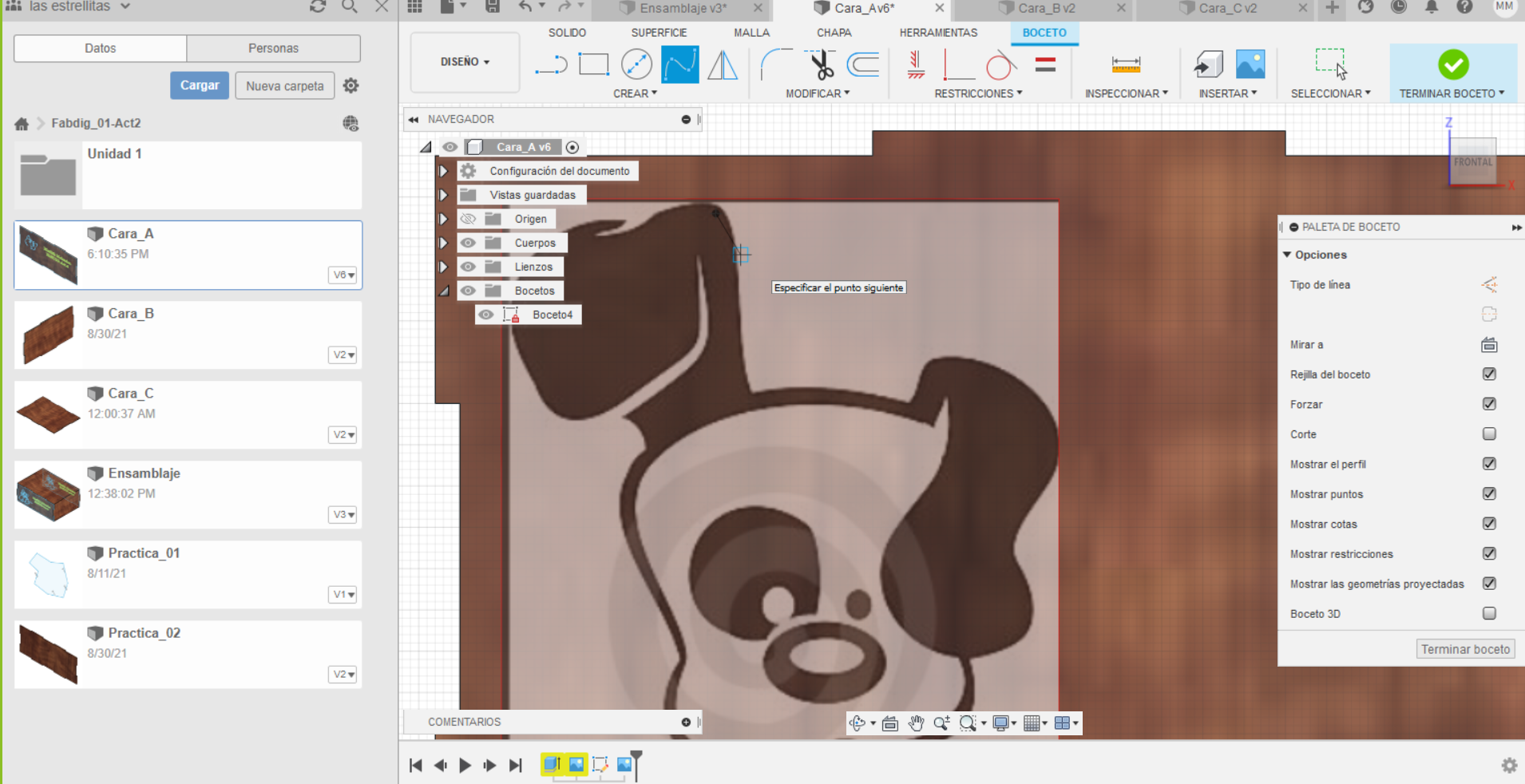Select the Spline tool
The image size is (1525, 784).
point(679,64)
